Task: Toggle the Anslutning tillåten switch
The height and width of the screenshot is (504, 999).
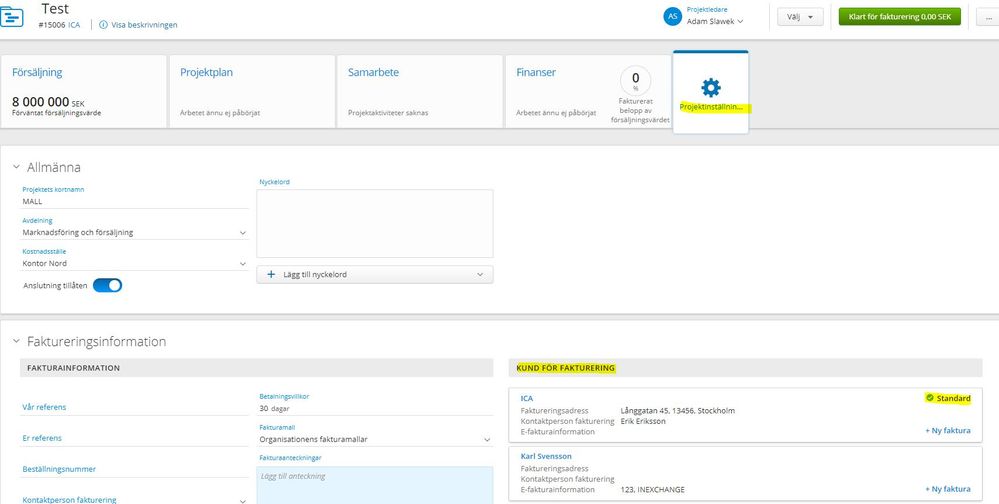Action: click(107, 285)
